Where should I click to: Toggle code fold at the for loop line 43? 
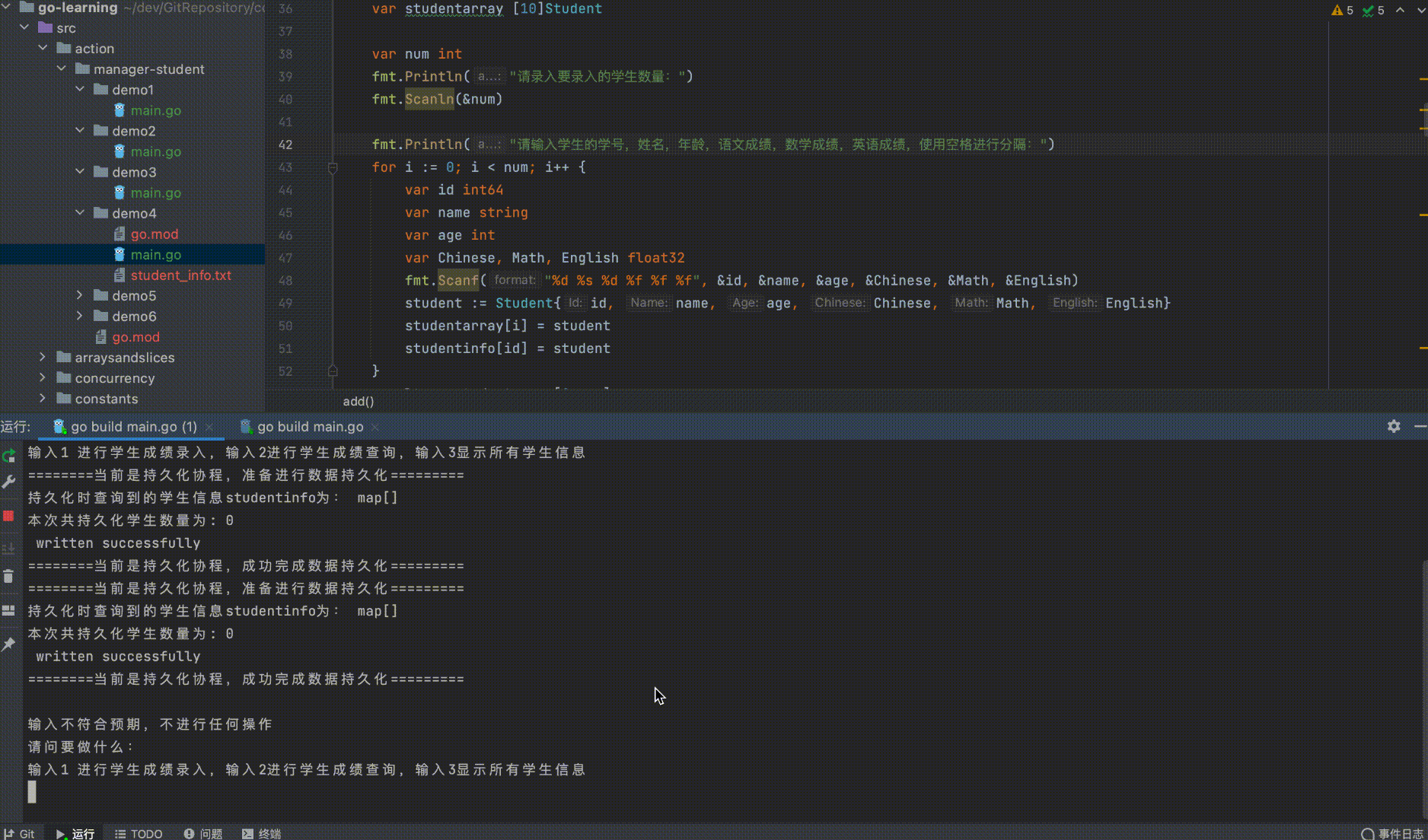tap(333, 167)
